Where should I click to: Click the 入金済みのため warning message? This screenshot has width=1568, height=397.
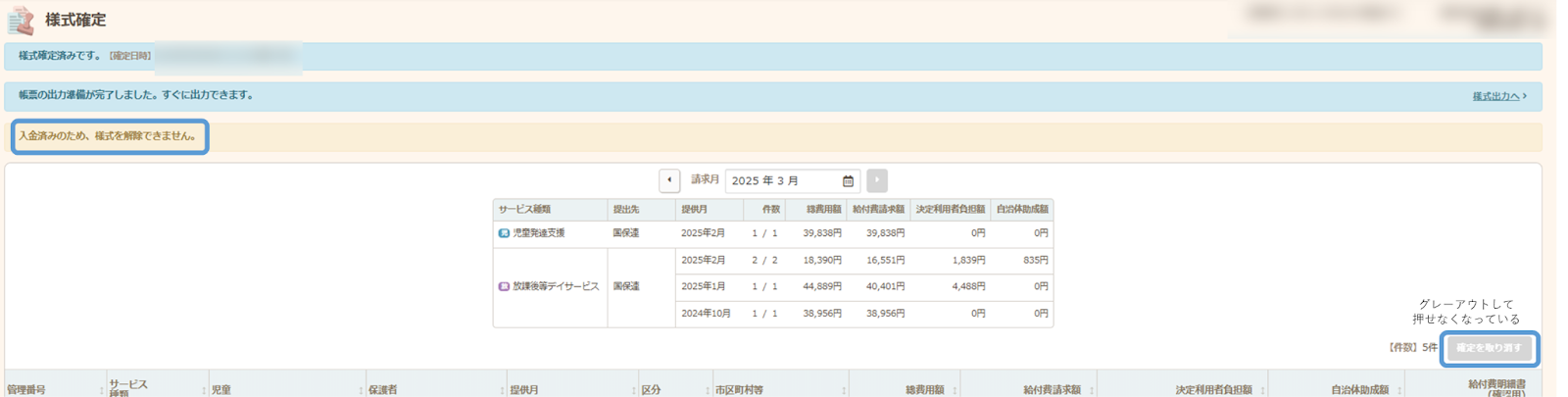click(x=110, y=136)
